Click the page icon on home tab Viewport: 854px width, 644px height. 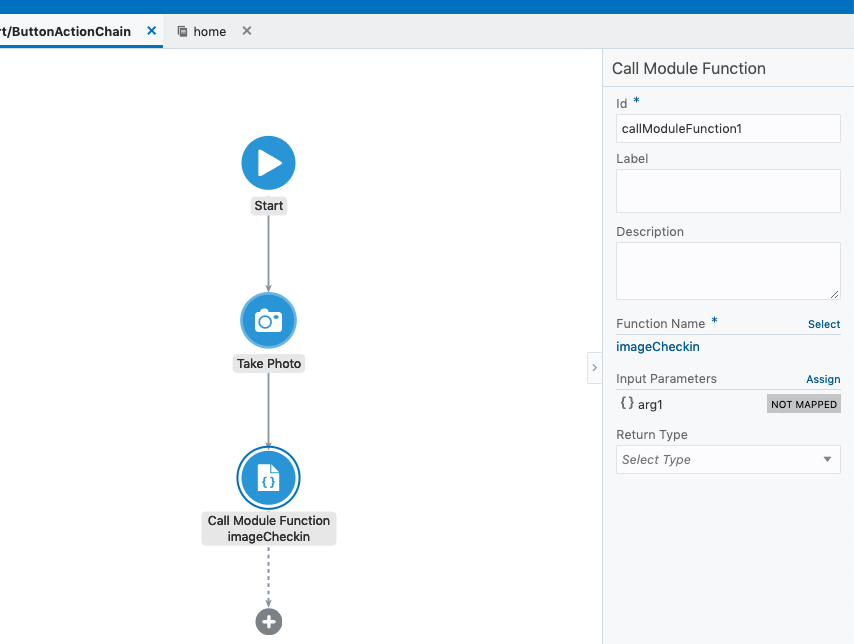(182, 32)
